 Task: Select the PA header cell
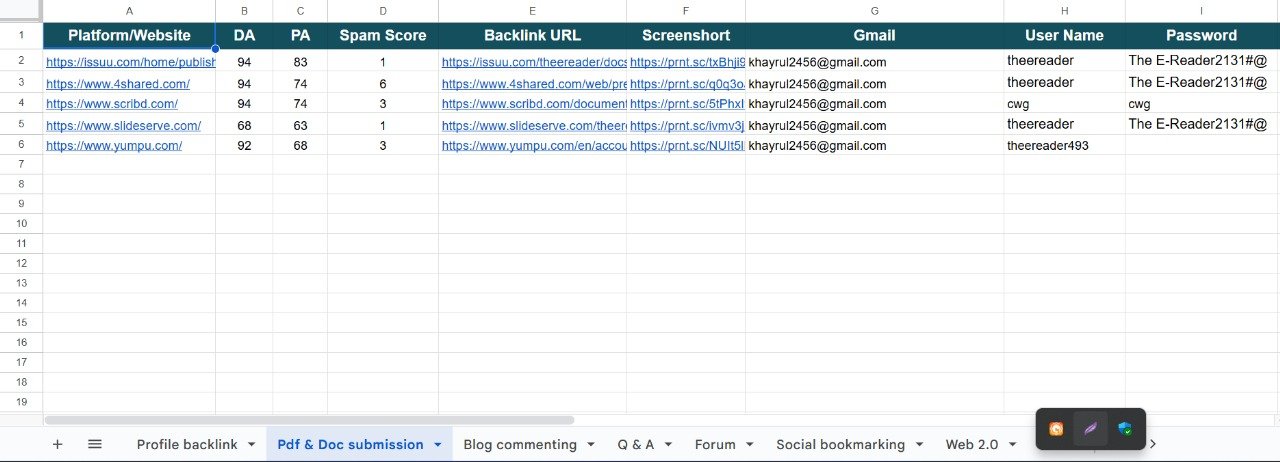click(300, 35)
